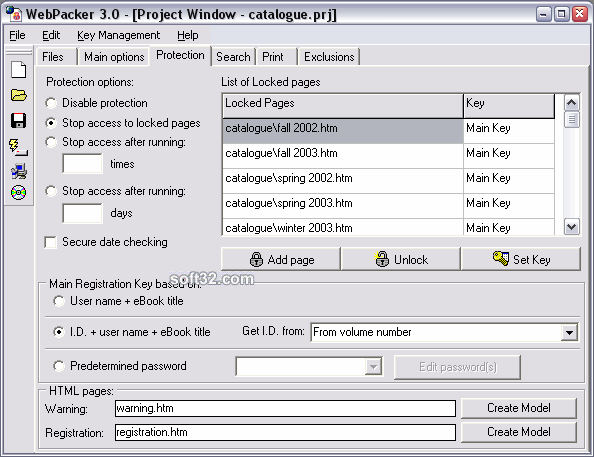Select catalogue\spring 2002.htm row
Screen dimensions: 594x457
click(343, 181)
